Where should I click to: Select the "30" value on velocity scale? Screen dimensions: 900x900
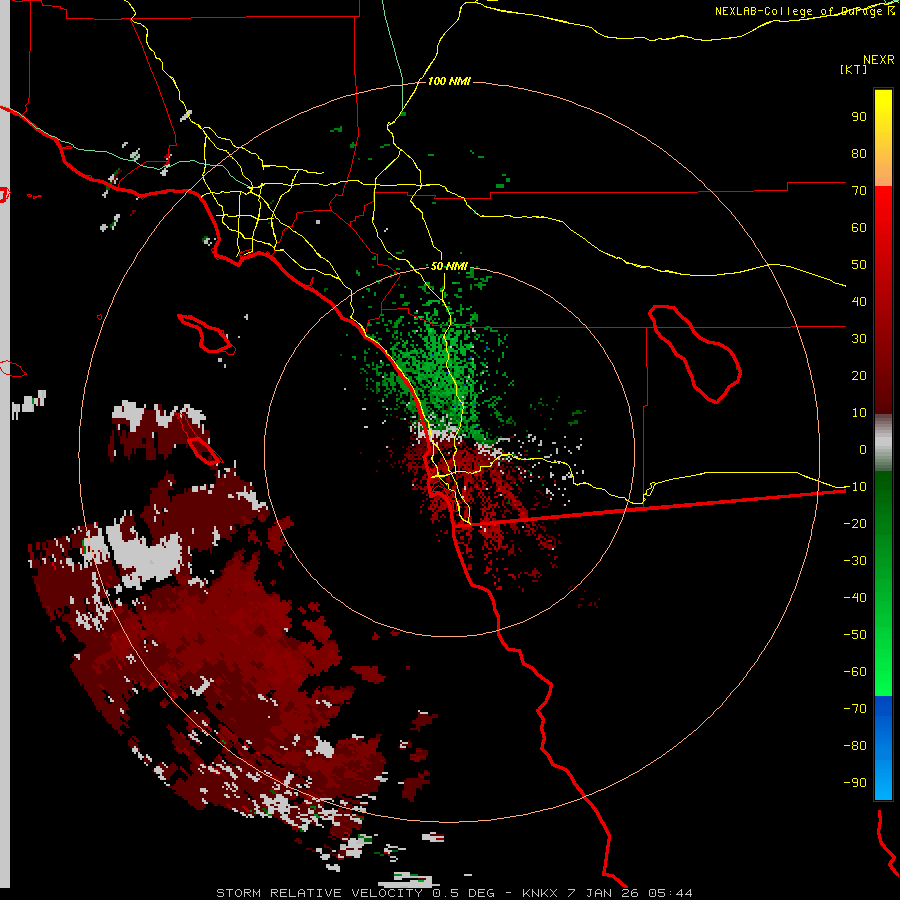pyautogui.click(x=859, y=339)
